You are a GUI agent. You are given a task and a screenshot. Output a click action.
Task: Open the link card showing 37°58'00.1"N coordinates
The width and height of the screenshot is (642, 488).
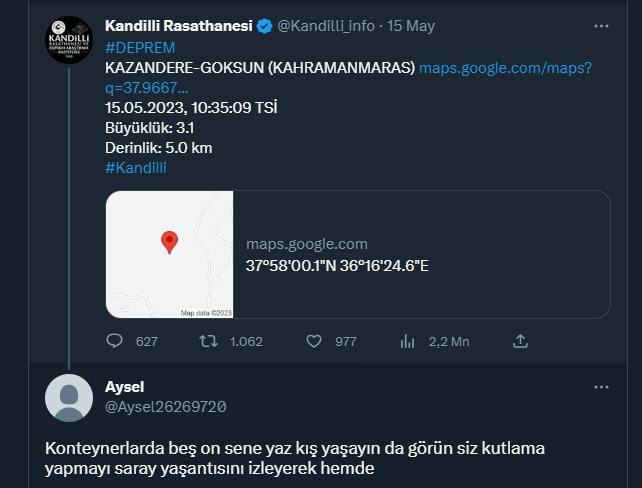358,254
